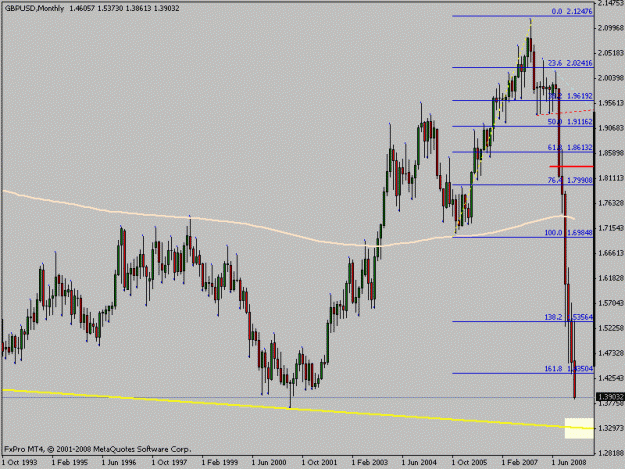Click price axis value 1.61828

pyautogui.click(x=610, y=278)
